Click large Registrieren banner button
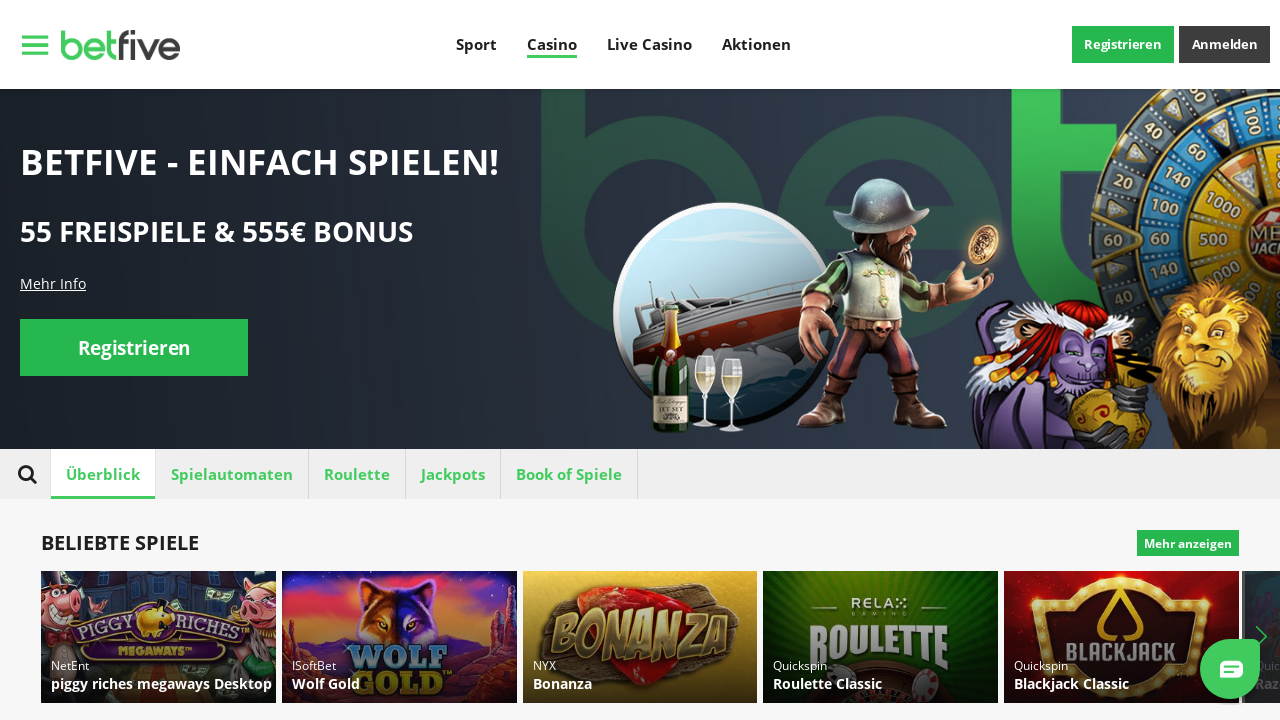Viewport: 1280px width, 720px height. [134, 348]
